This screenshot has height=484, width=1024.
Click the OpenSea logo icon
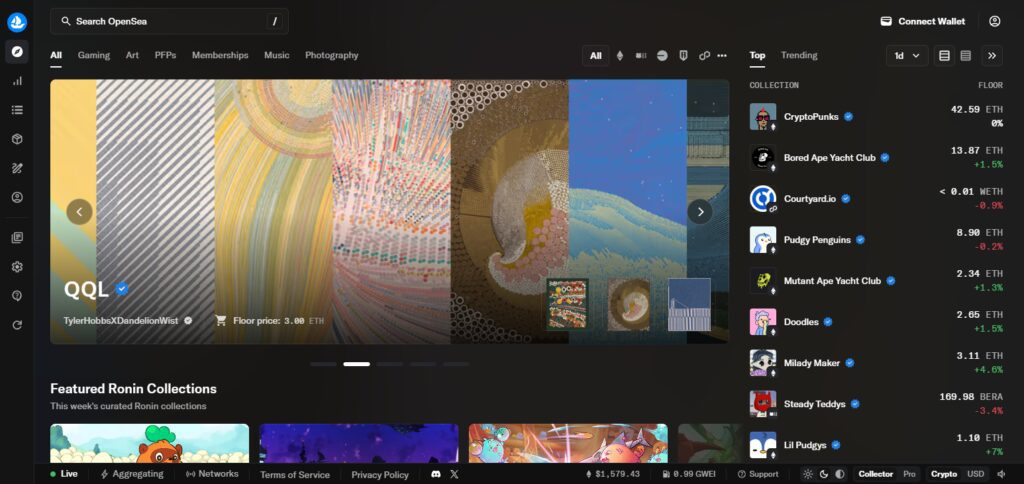[x=17, y=22]
